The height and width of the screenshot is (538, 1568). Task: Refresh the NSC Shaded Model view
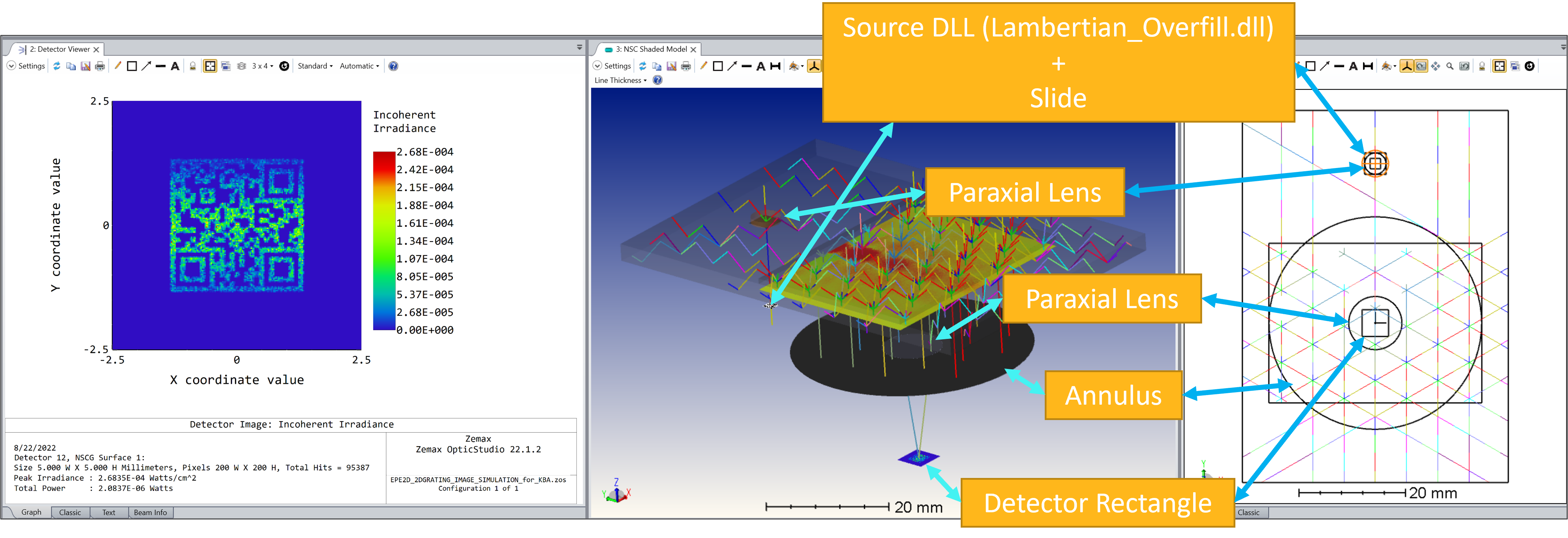[x=643, y=66]
